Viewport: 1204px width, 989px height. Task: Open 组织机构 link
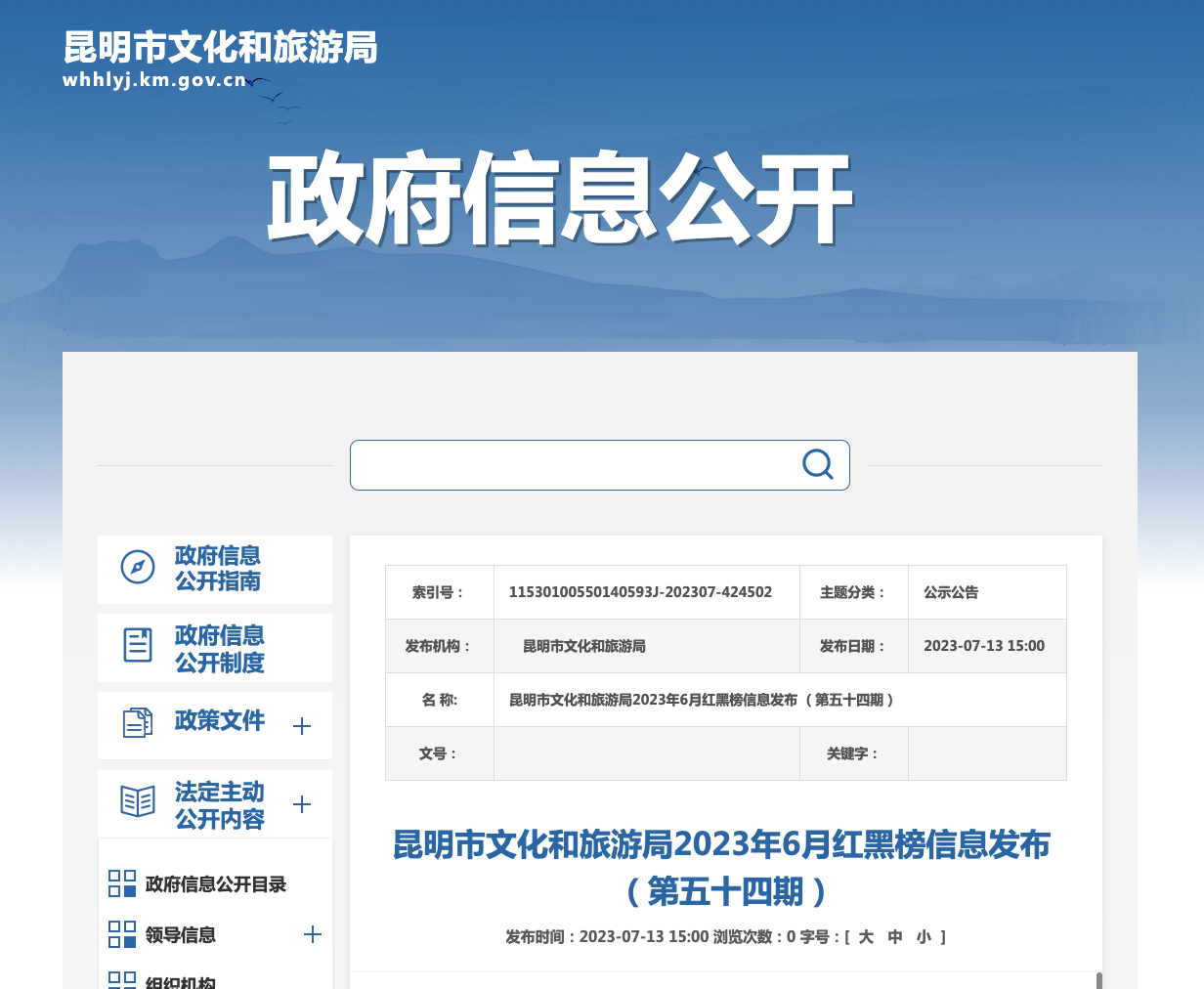(181, 981)
